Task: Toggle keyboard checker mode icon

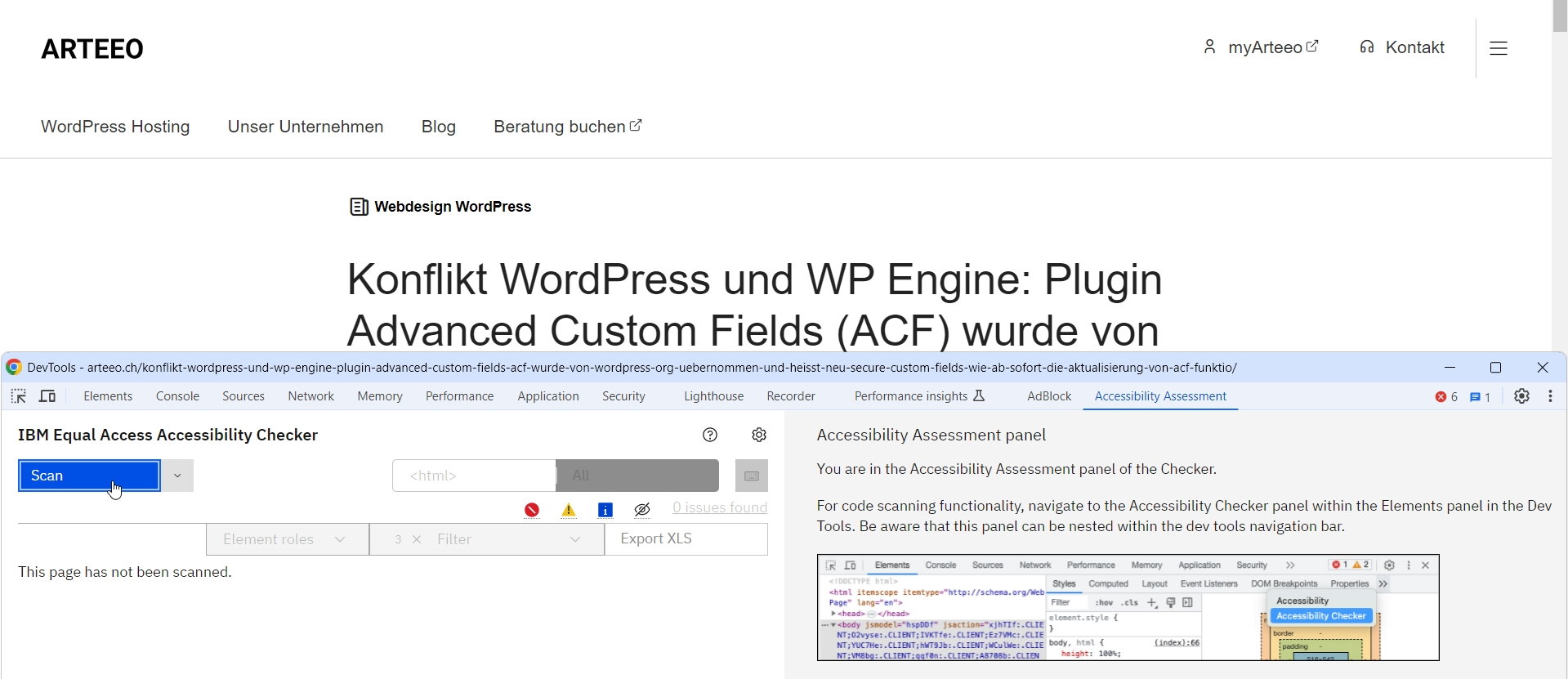Action: click(752, 476)
